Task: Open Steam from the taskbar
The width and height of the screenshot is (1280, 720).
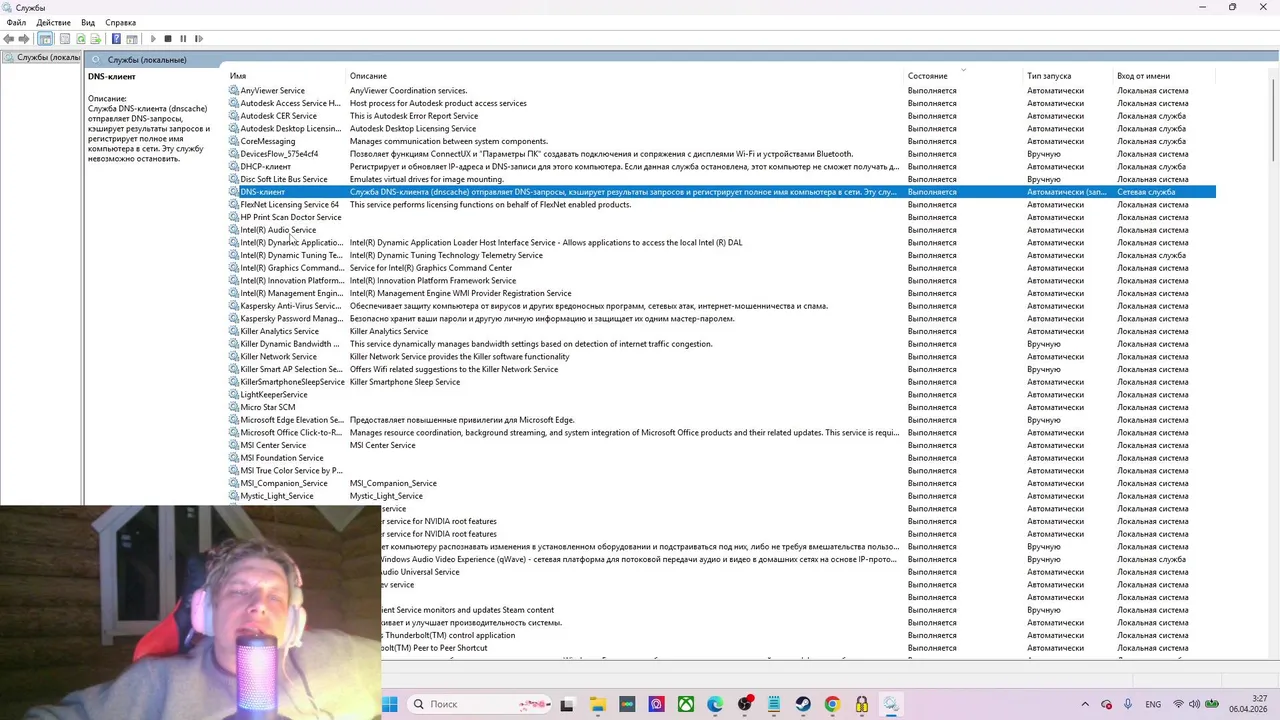Action: click(x=803, y=704)
